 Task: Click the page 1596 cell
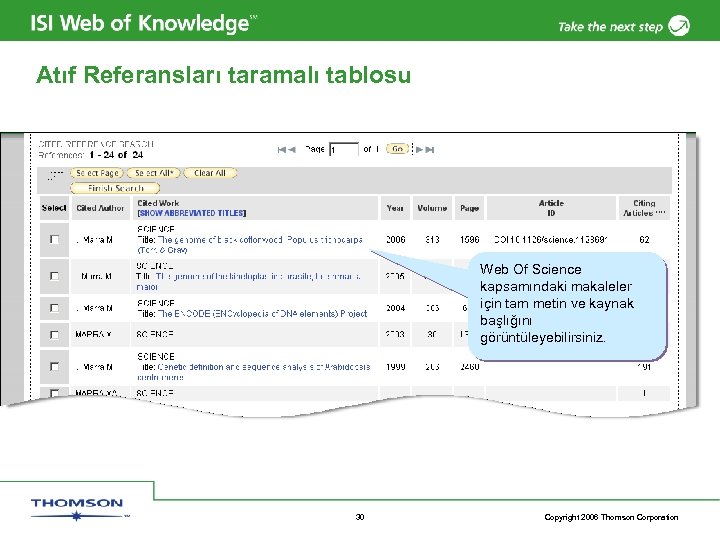470,240
